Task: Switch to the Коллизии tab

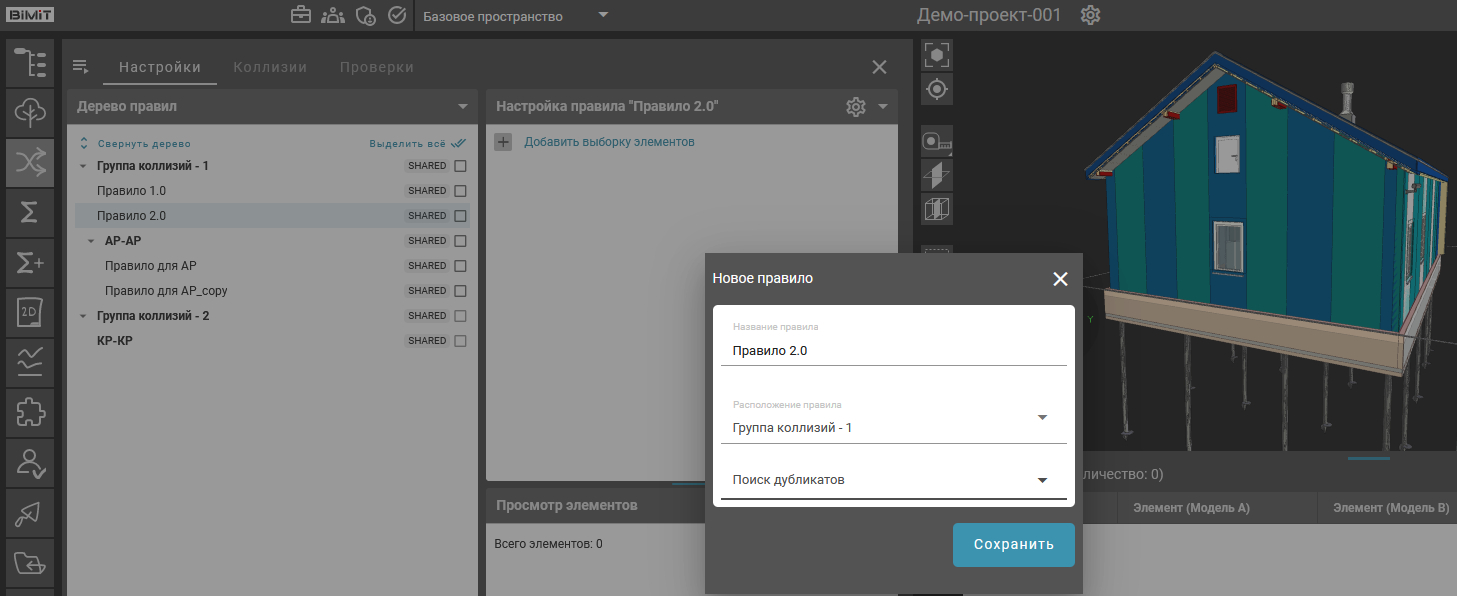Action: [270, 67]
